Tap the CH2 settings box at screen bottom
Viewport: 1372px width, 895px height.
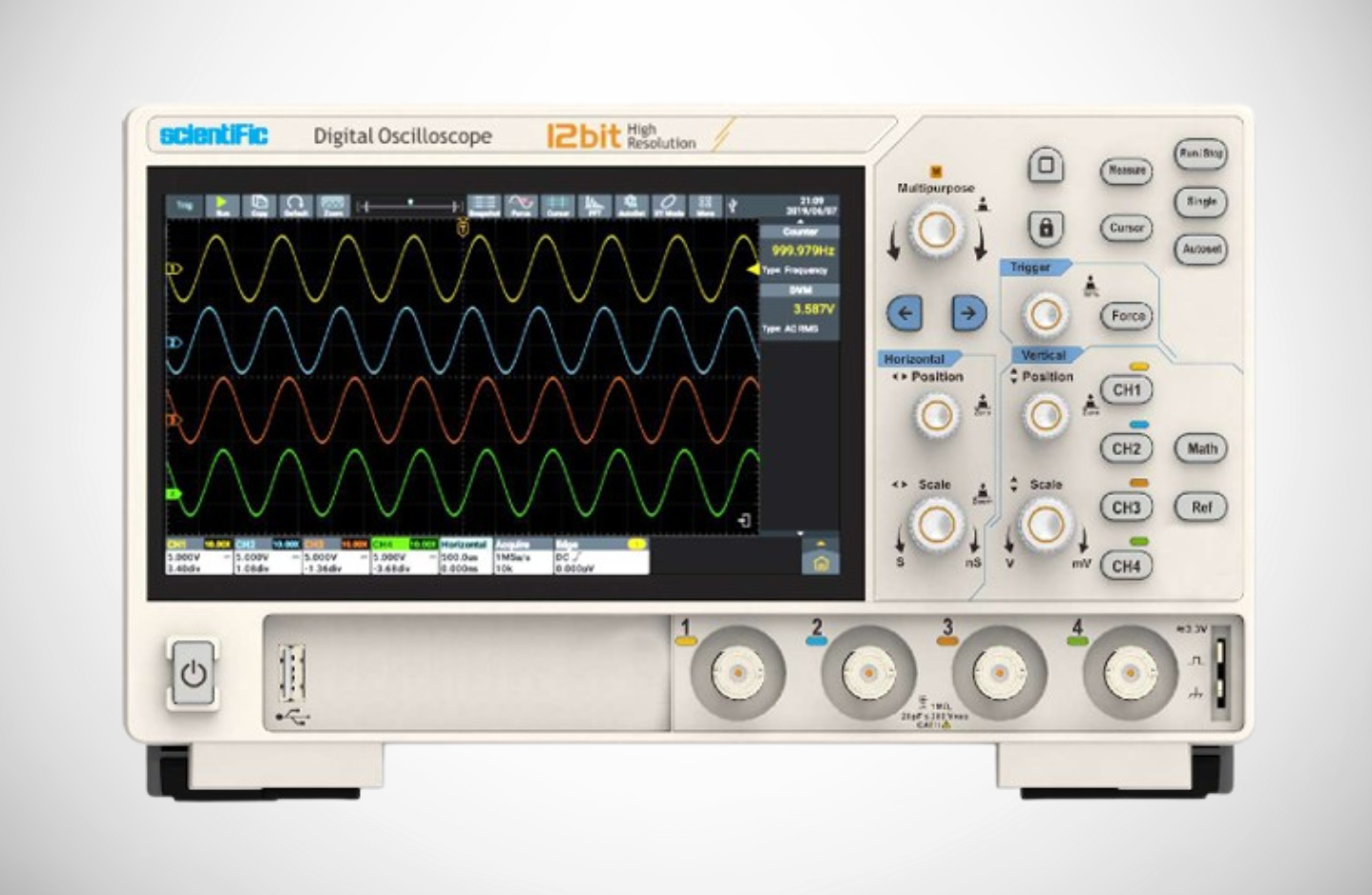click(x=267, y=556)
